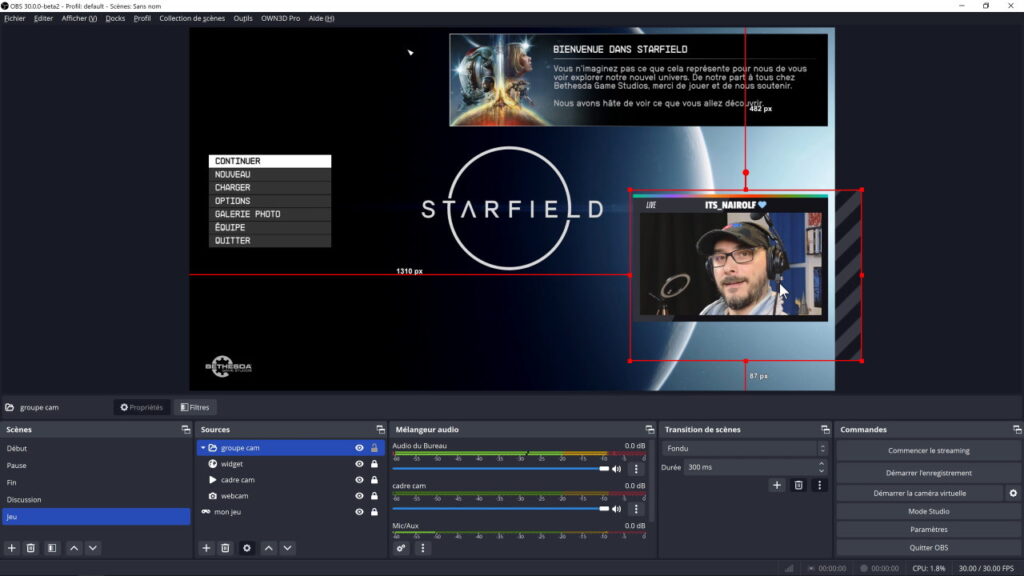The height and width of the screenshot is (576, 1024).
Task: Open advanced audio properties in the mixer
Action: (401, 548)
